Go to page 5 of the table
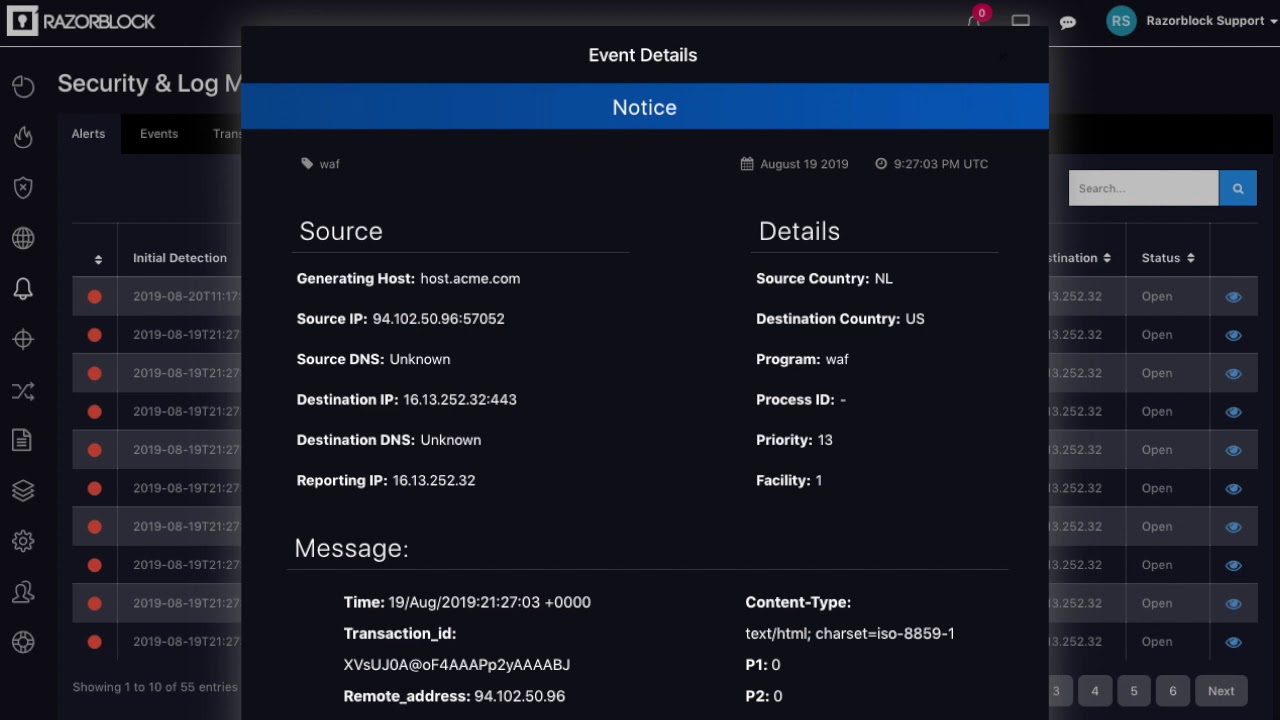Screen dimensions: 1280x720 (1134, 691)
